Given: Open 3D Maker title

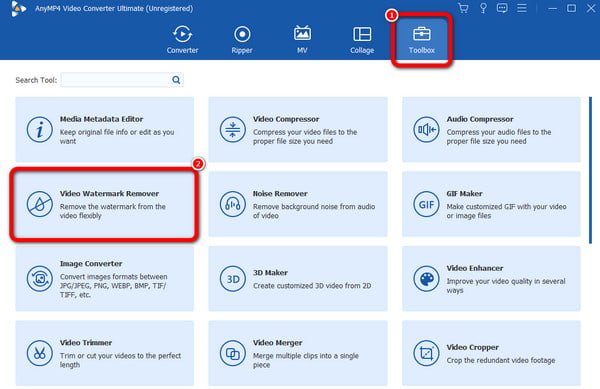Looking at the screenshot, I should pos(270,273).
